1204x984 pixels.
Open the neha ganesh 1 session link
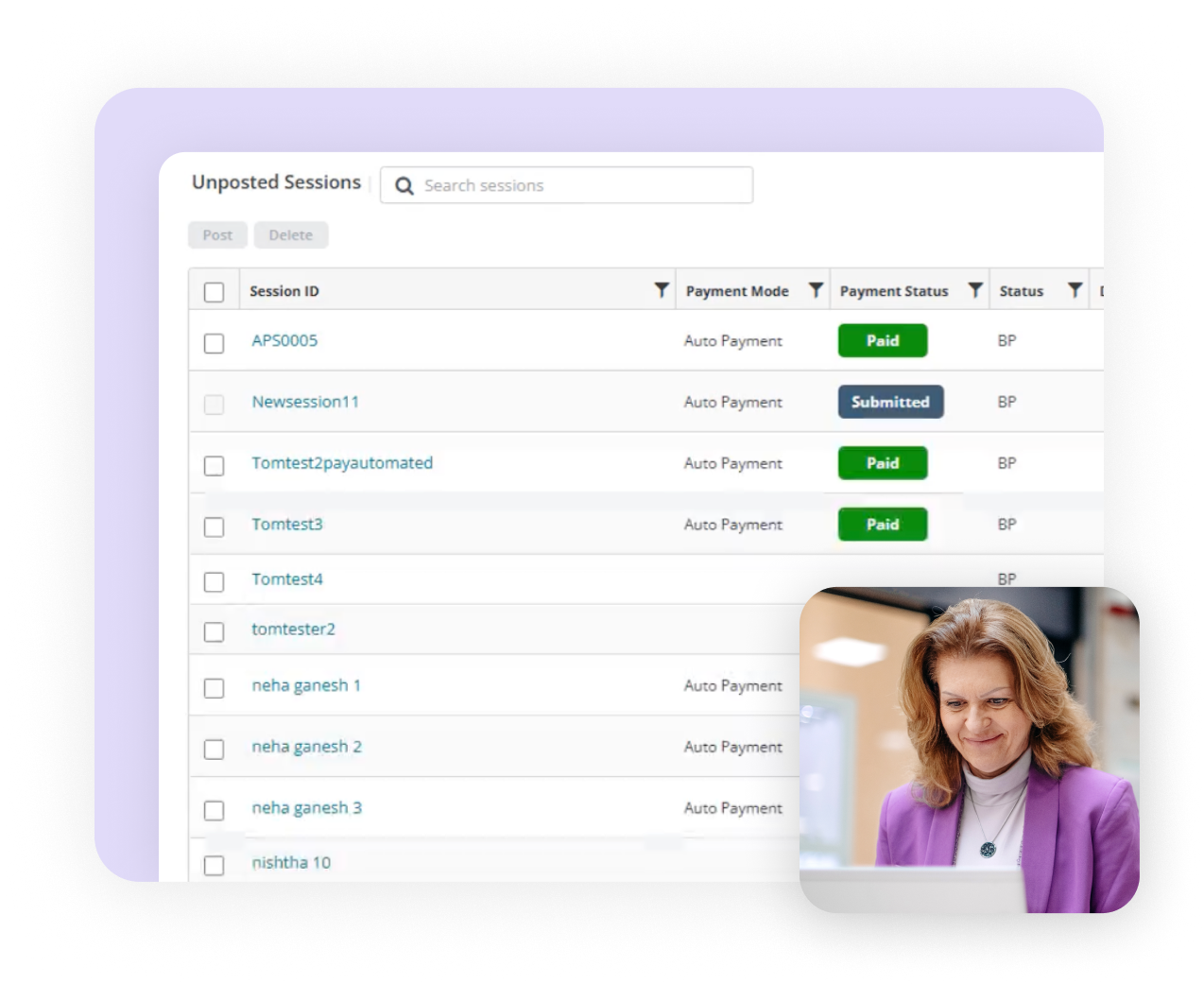(x=306, y=685)
